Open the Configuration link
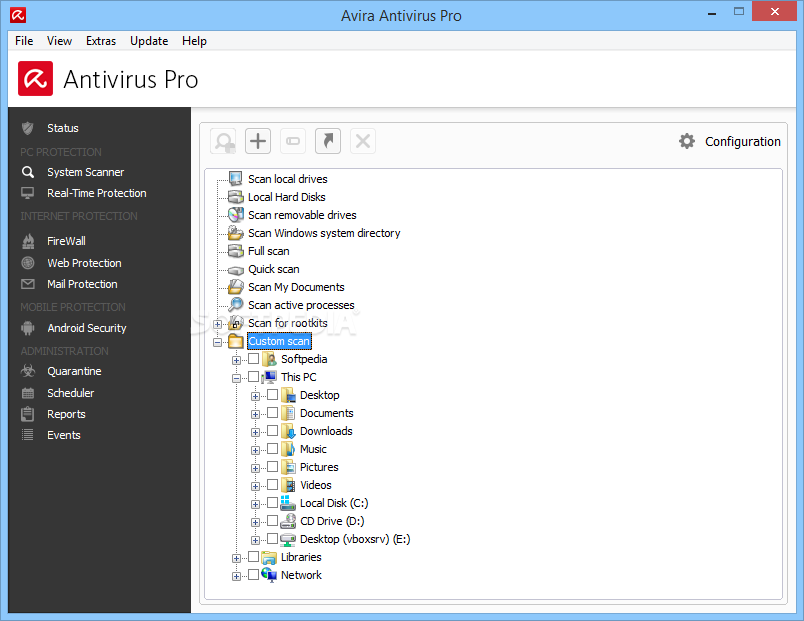The width and height of the screenshot is (804, 621). pyautogui.click(x=742, y=142)
